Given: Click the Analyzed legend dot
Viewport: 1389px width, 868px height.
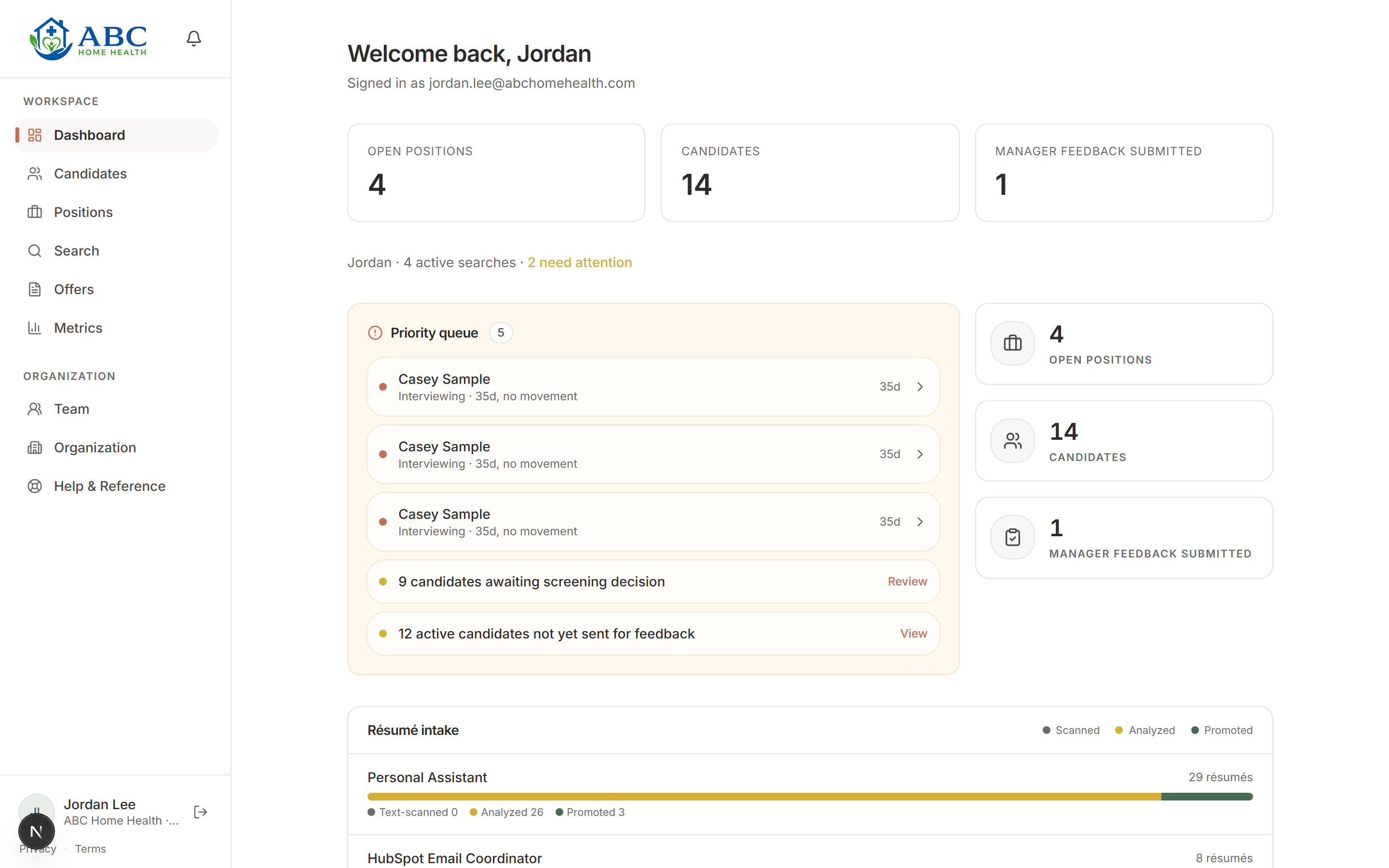Looking at the screenshot, I should tap(1118, 730).
